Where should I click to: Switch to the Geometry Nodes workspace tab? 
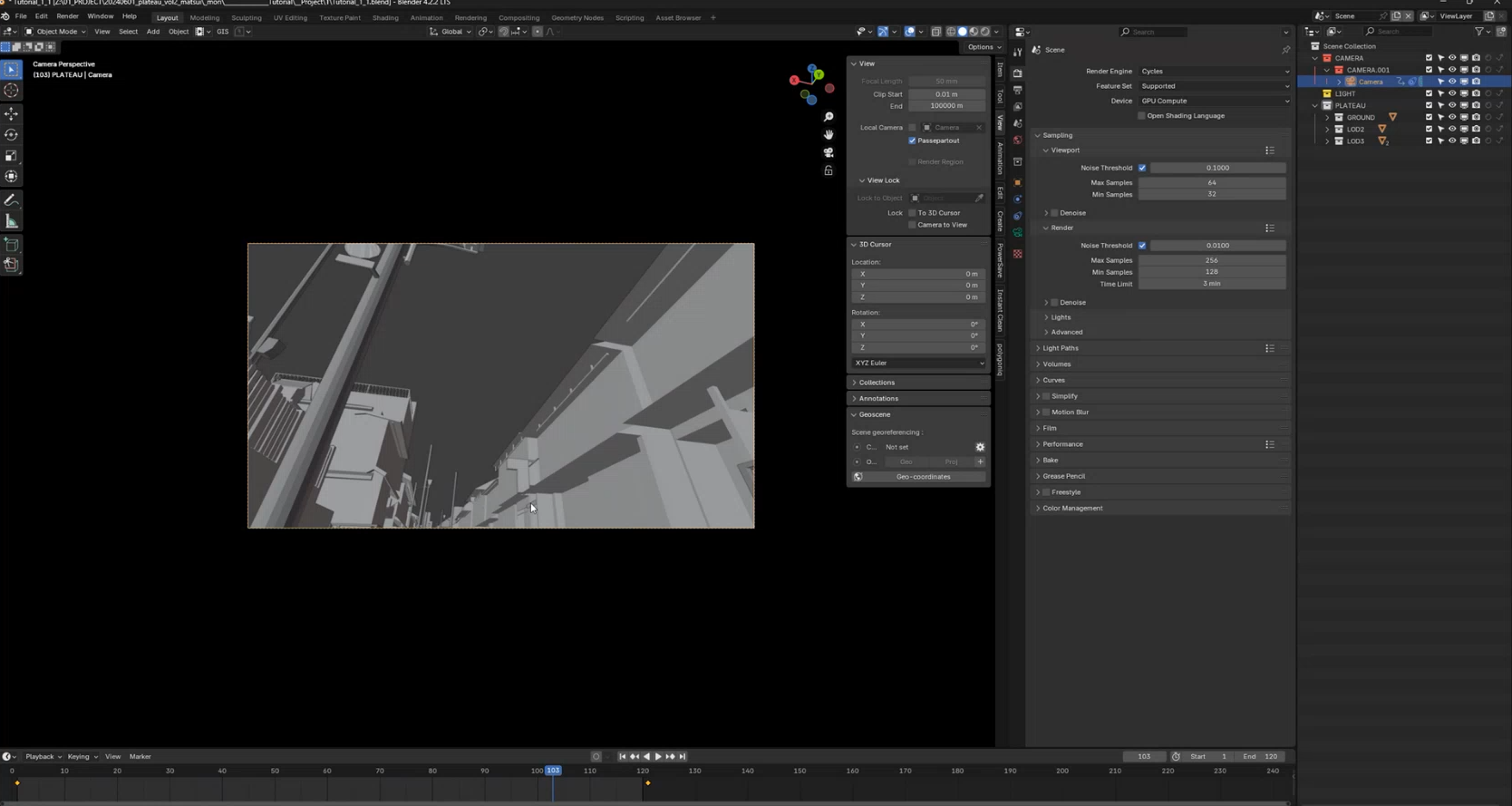(x=577, y=17)
